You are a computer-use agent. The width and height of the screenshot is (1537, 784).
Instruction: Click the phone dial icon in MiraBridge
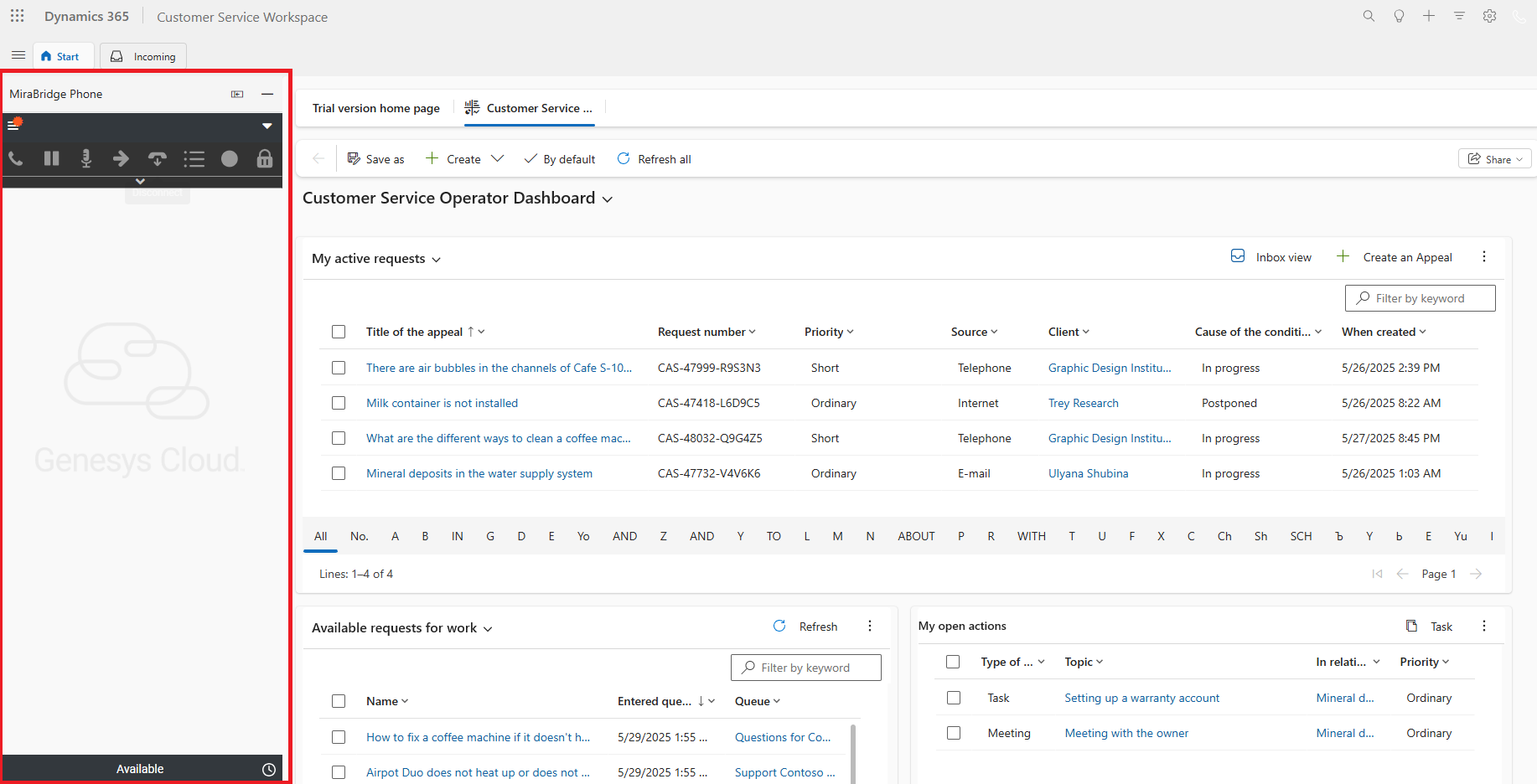(16, 158)
